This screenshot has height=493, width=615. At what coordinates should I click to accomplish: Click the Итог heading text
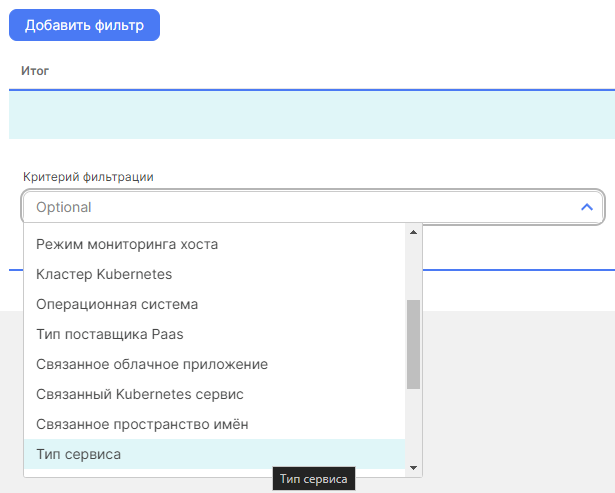[35, 71]
